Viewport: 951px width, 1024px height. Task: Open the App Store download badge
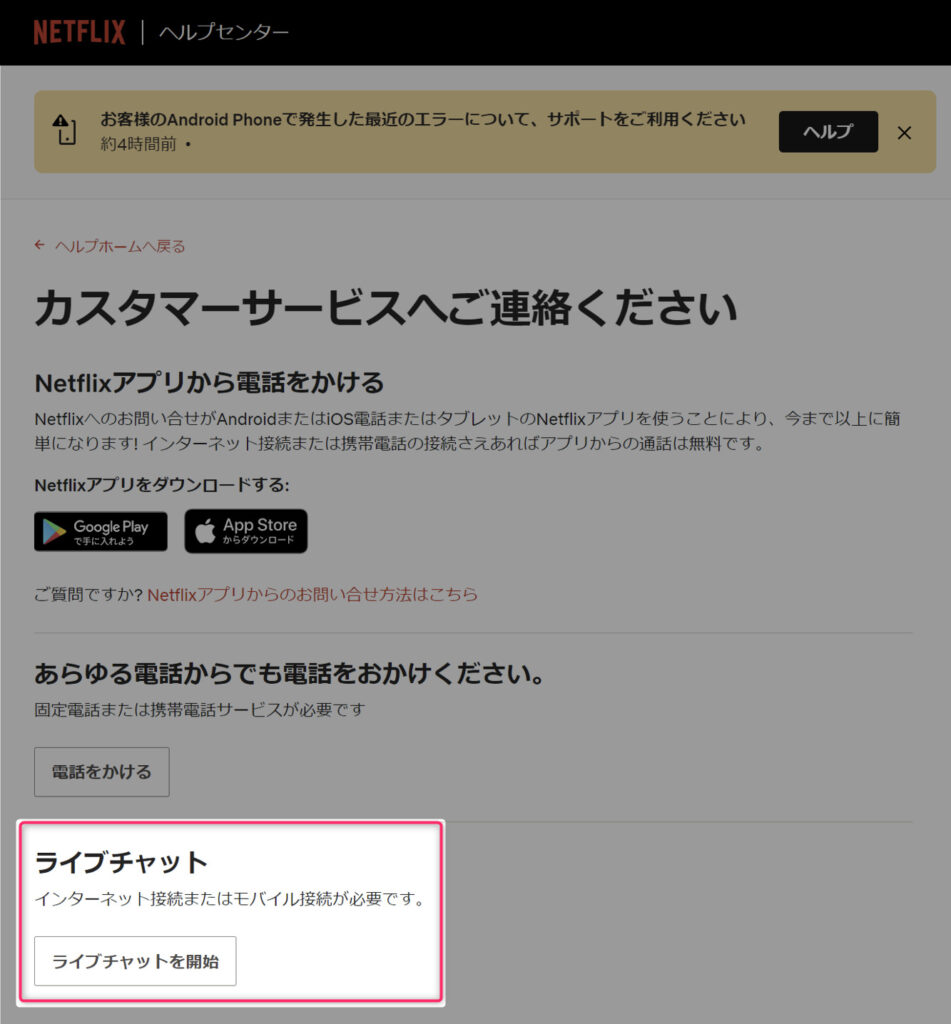pos(246,531)
